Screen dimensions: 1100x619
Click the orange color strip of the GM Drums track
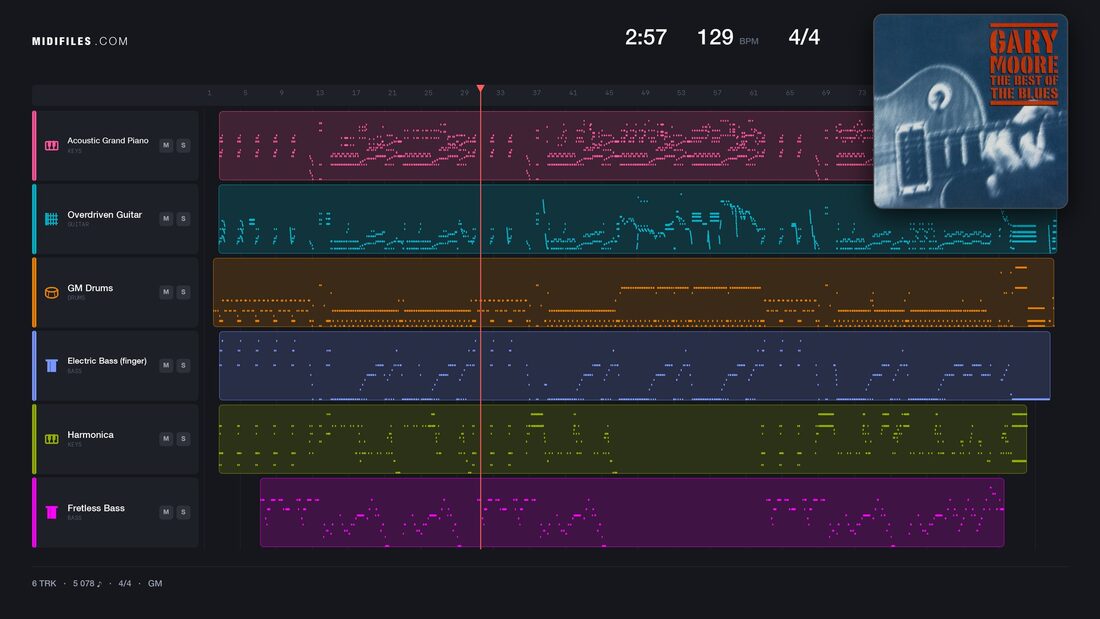[x=34, y=292]
